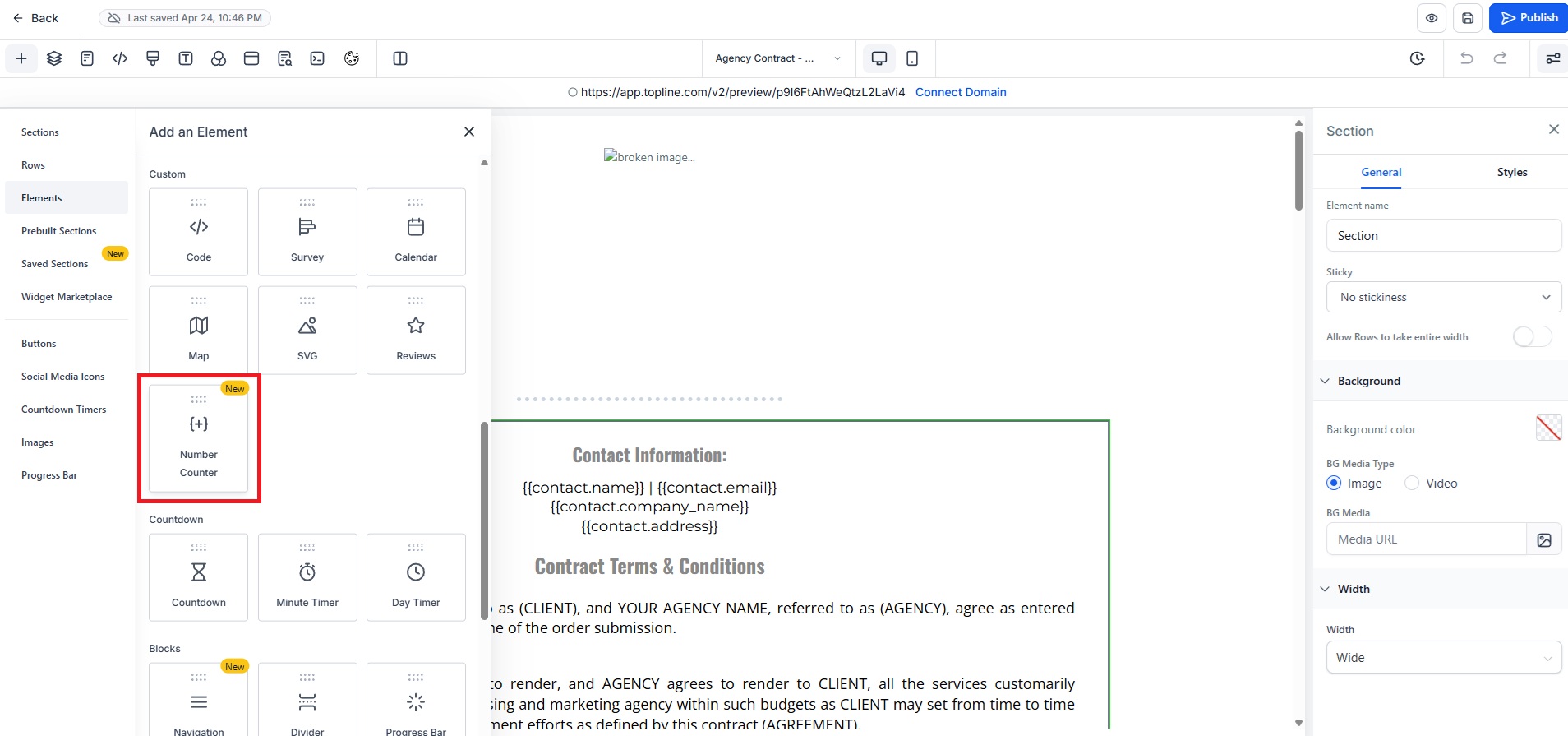Open settings sliders icon
This screenshot has height=736, width=1568.
point(1553,58)
